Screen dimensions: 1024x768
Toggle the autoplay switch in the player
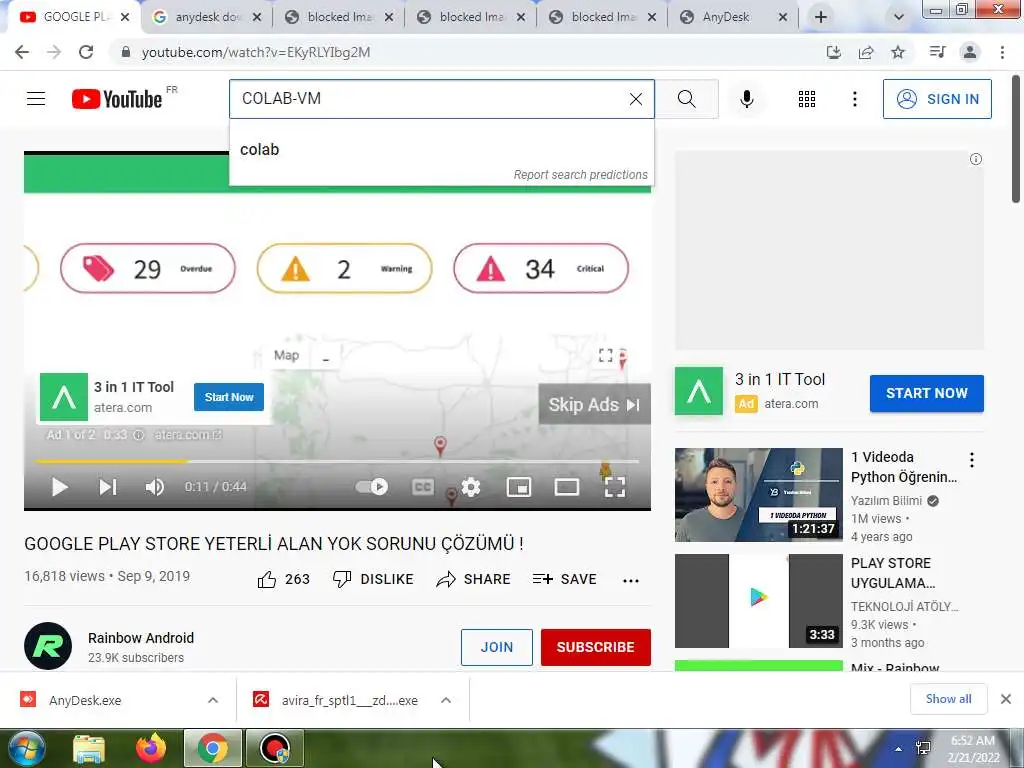tap(372, 487)
